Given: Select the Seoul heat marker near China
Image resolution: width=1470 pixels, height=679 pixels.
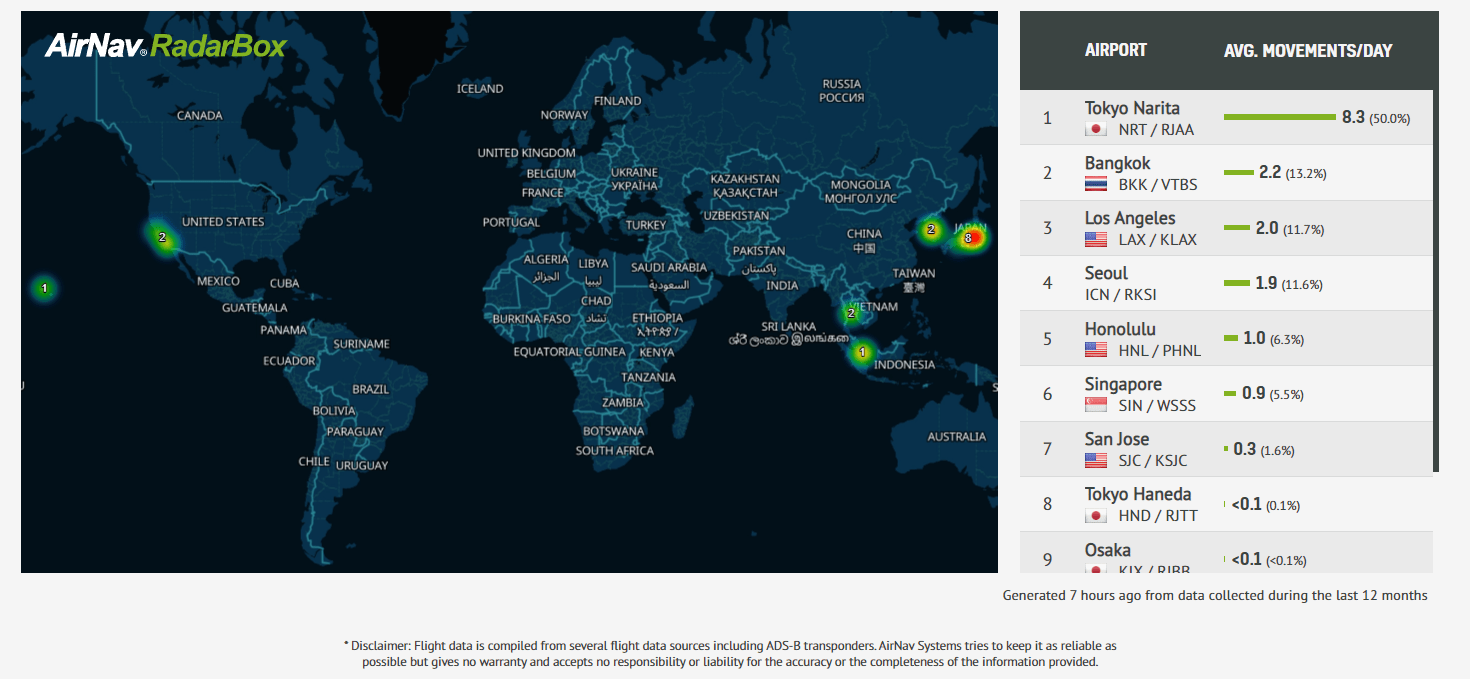Looking at the screenshot, I should tap(931, 229).
